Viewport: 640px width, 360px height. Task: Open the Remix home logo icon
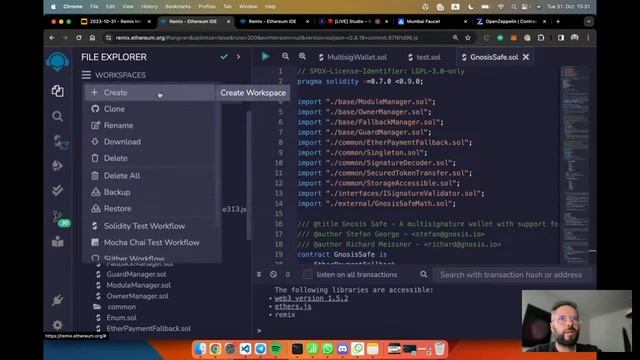58,62
